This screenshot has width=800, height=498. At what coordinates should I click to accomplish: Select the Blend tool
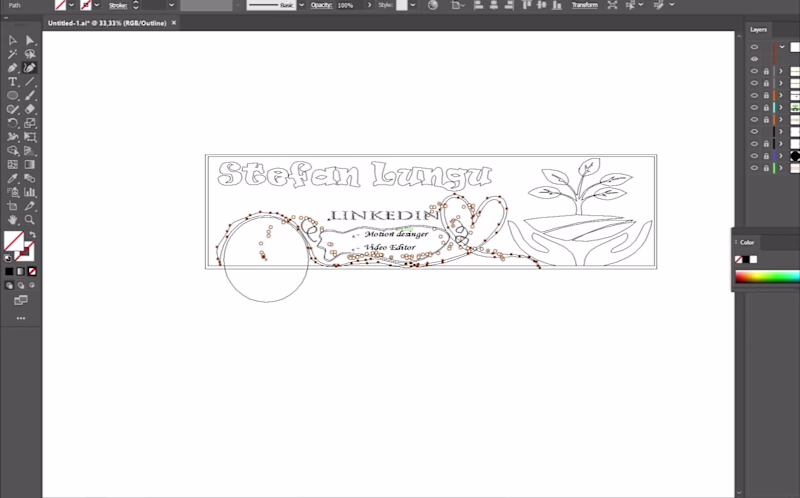coord(30,178)
